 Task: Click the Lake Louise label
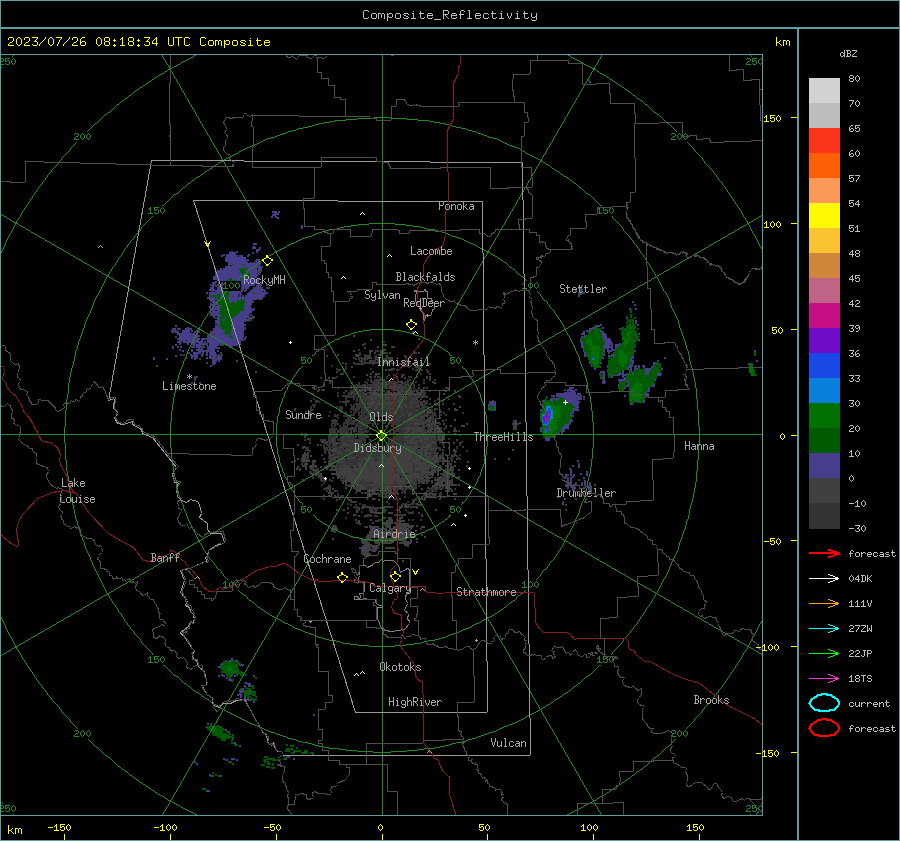tap(77, 491)
